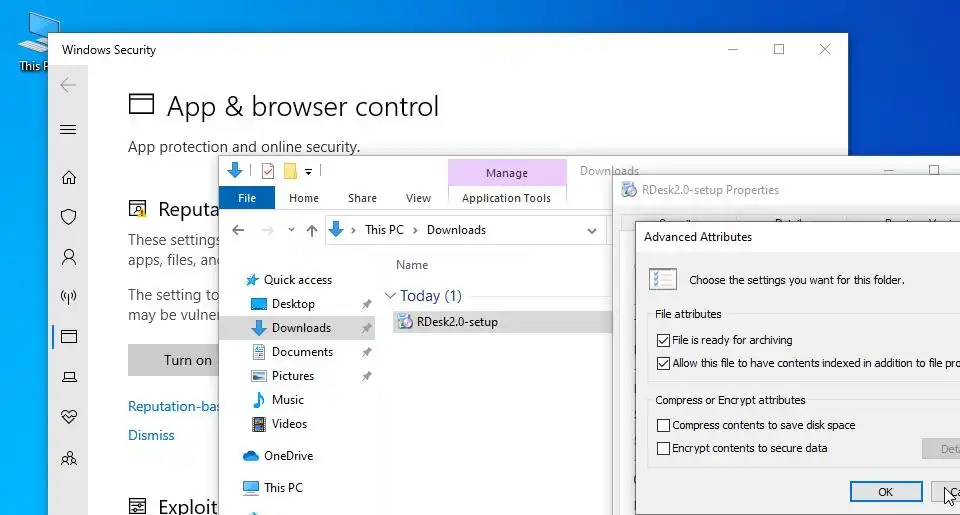960x515 pixels.
Task: Go back in Windows Security
Action: [x=68, y=85]
